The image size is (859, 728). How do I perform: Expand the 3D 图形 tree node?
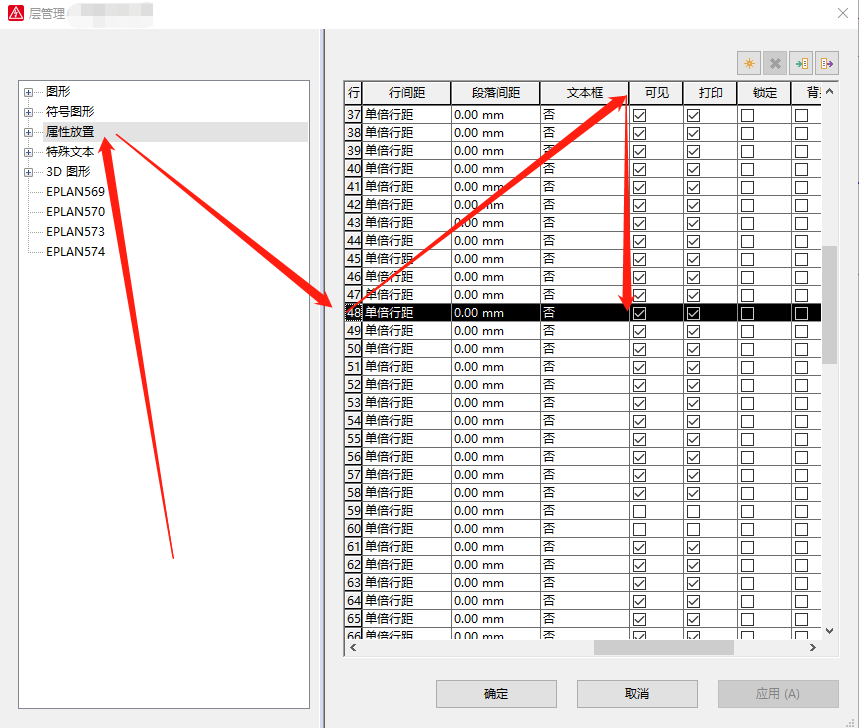[29, 172]
